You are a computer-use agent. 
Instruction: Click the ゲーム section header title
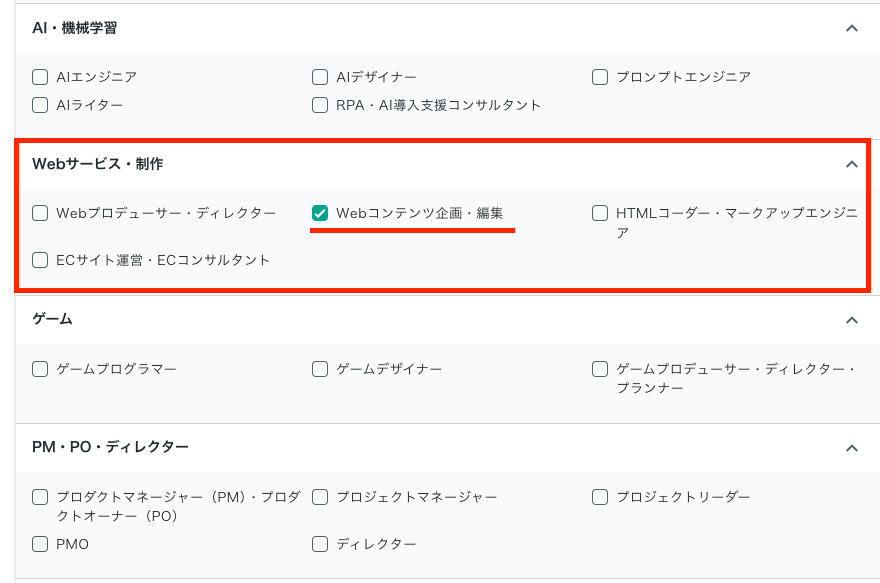(x=53, y=320)
